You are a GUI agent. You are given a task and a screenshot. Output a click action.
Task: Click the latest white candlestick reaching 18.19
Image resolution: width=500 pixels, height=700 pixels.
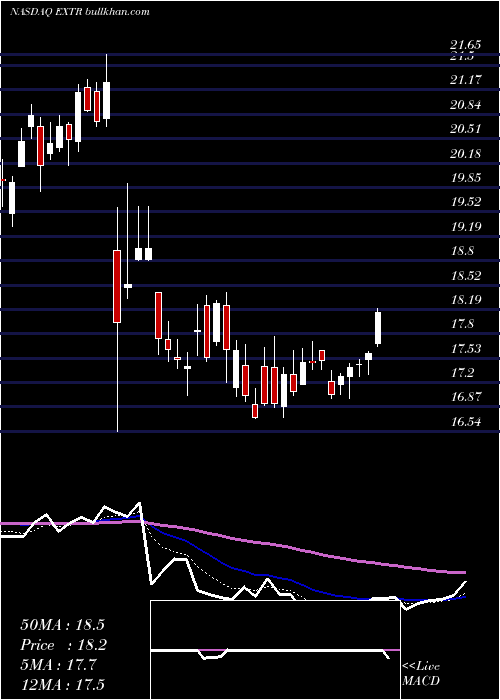coord(378,328)
